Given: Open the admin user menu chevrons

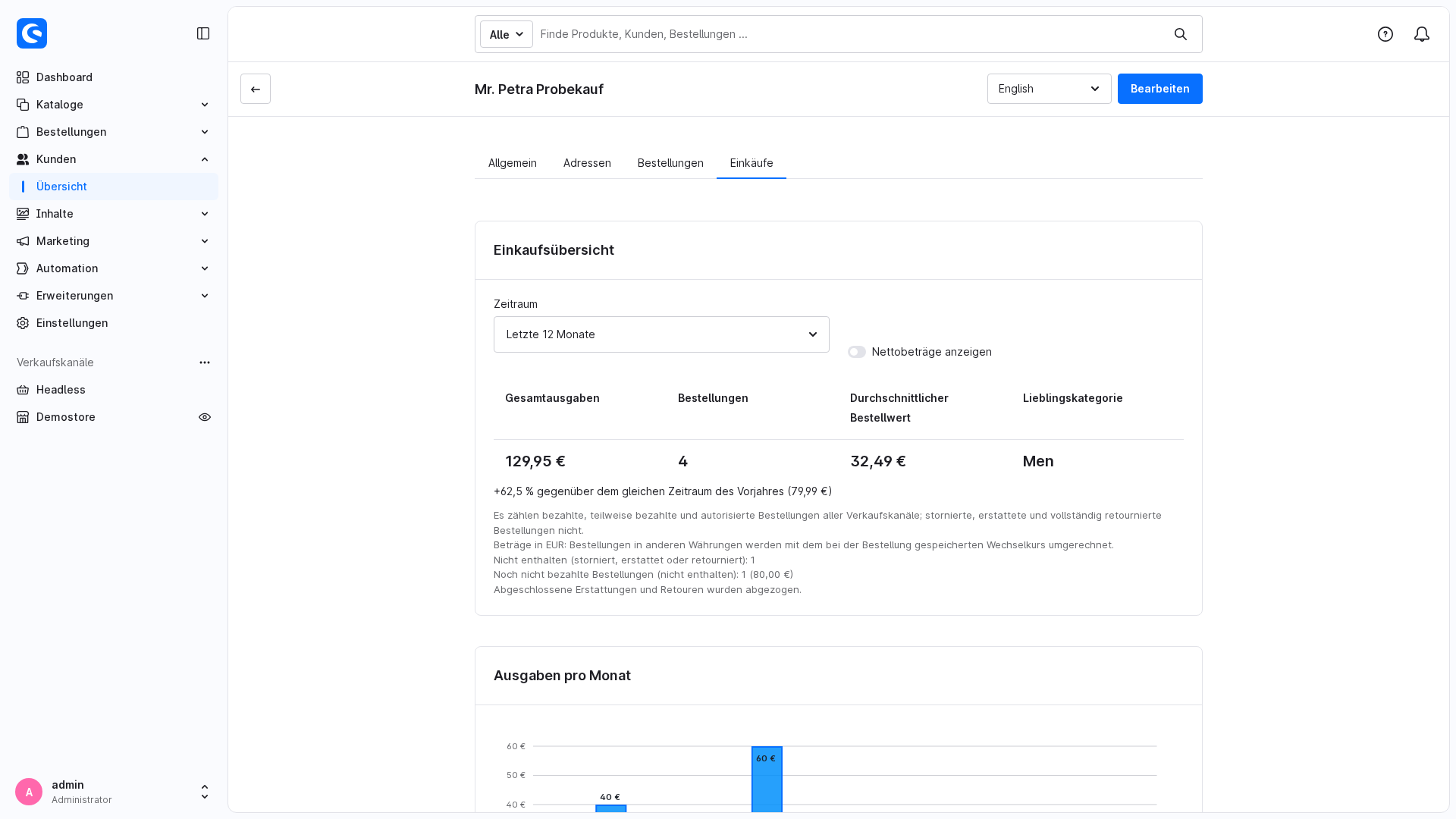Looking at the screenshot, I should [x=205, y=792].
